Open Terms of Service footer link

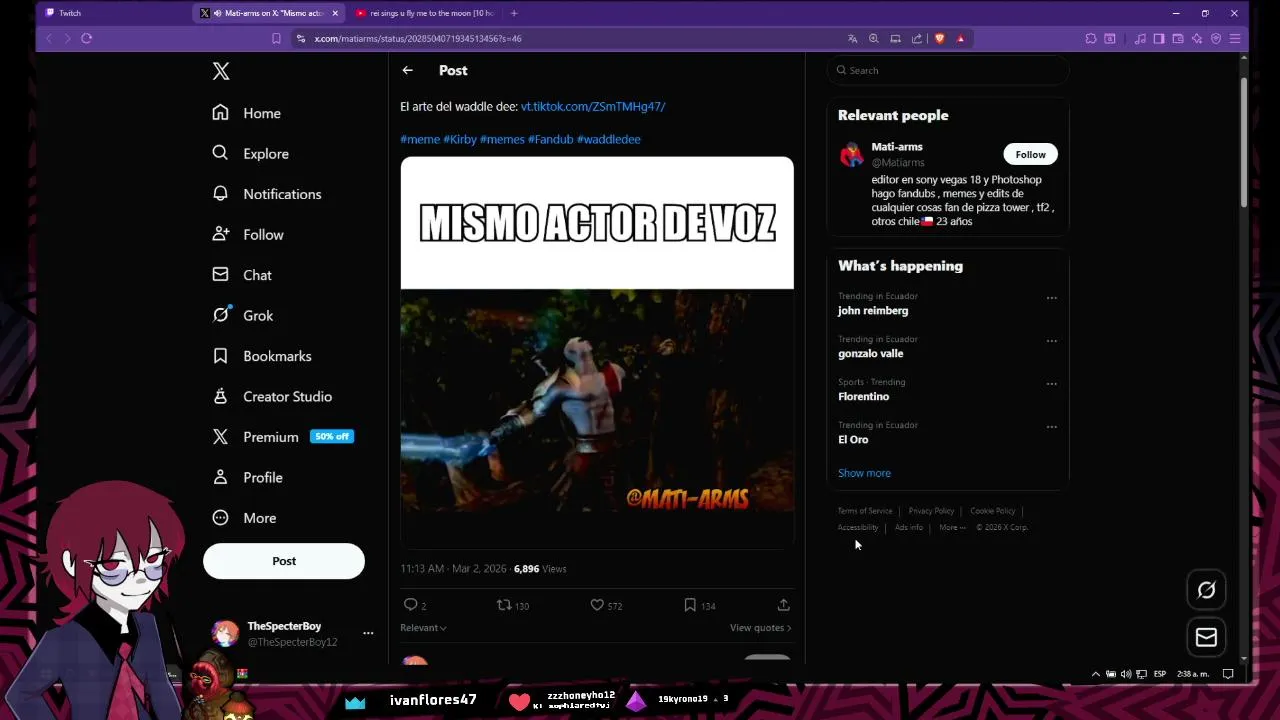tap(865, 511)
